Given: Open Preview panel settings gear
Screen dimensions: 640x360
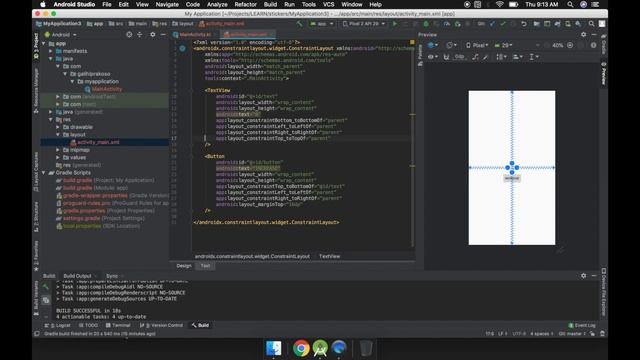Looking at the screenshot, I should coord(583,35).
